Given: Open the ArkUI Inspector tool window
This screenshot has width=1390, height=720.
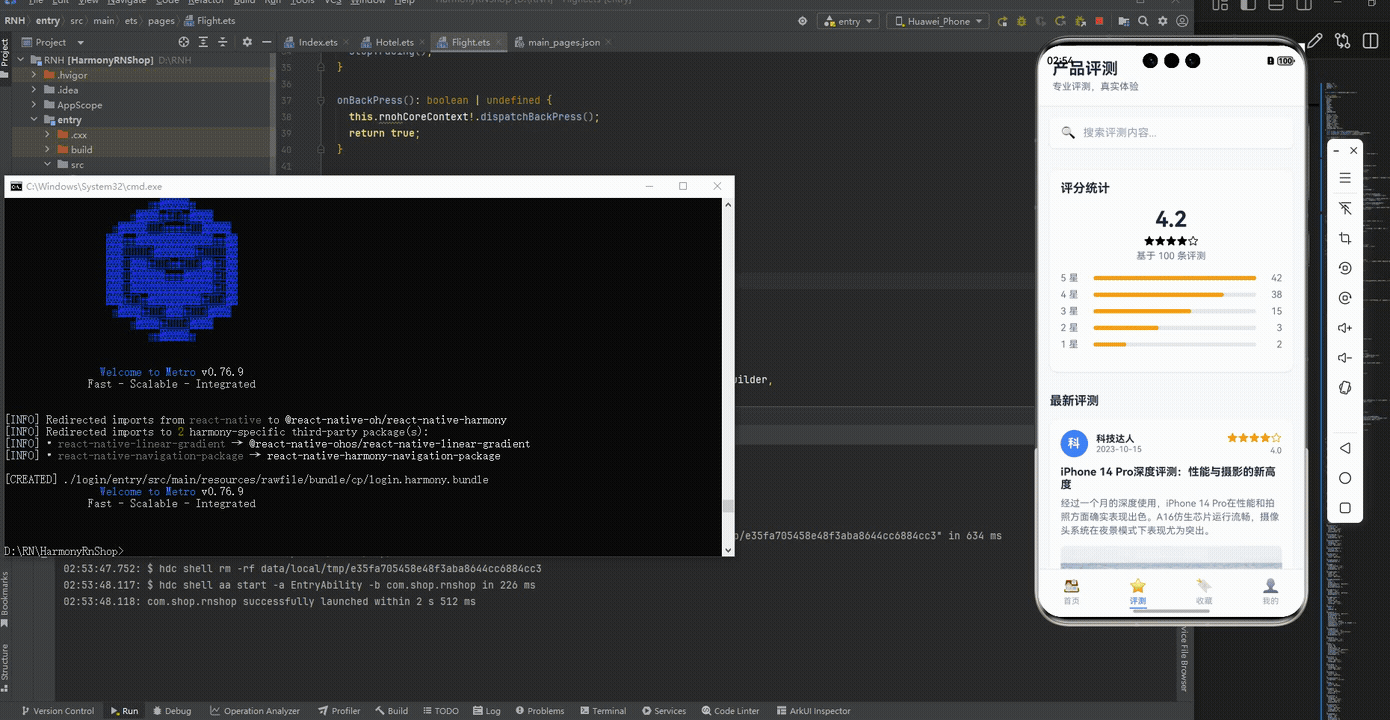Looking at the screenshot, I should pos(813,711).
